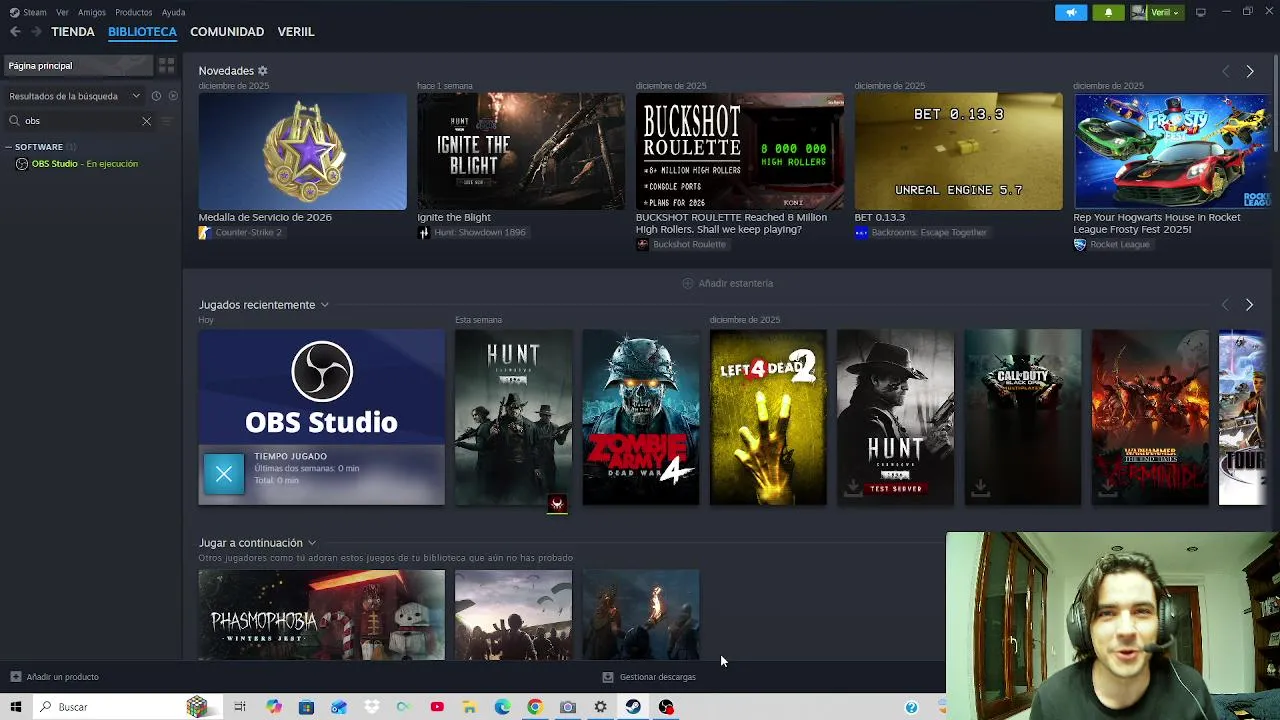This screenshot has width=1280, height=720.
Task: Go forward with the navigation arrow
Action: coord(36,32)
